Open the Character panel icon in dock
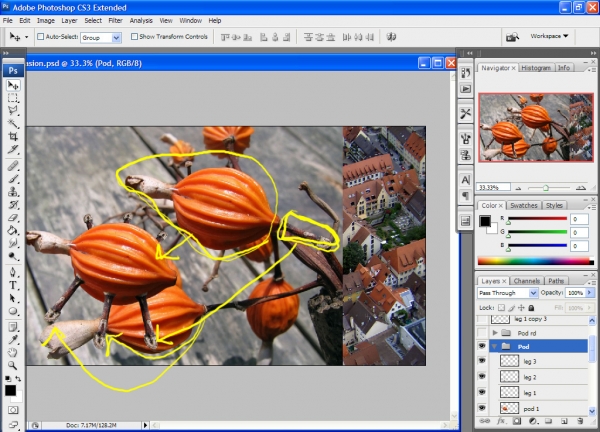The width and height of the screenshot is (600, 432). coord(466,180)
